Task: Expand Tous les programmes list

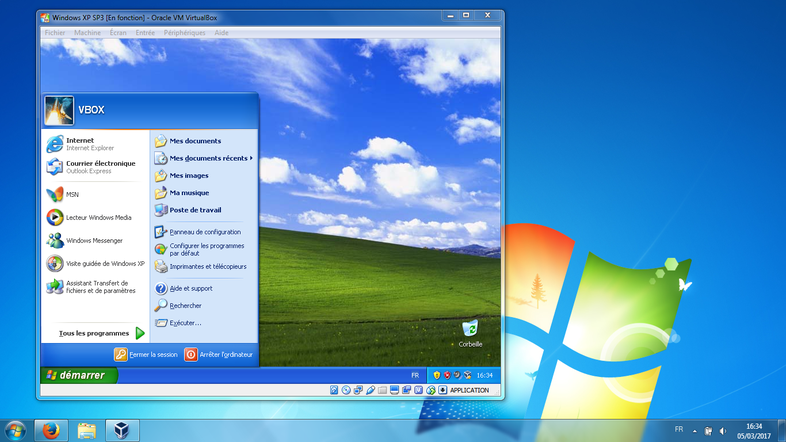Action: (101, 333)
